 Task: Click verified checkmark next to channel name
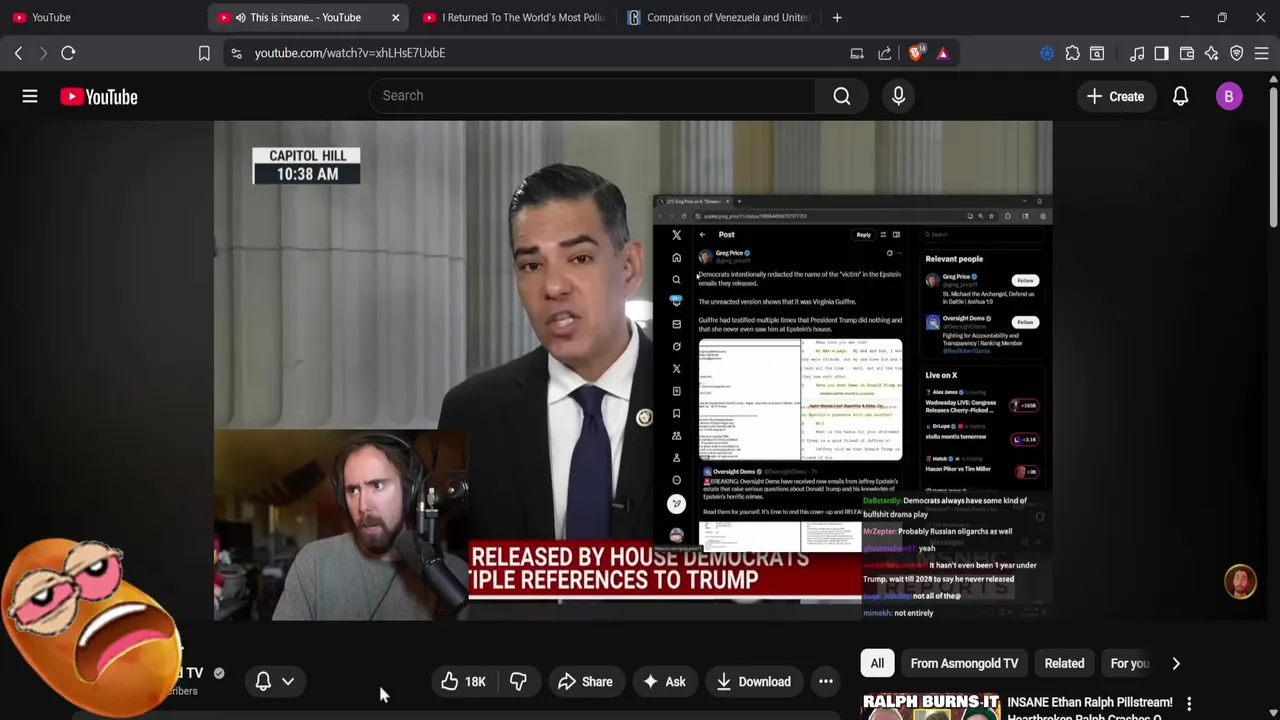[219, 673]
